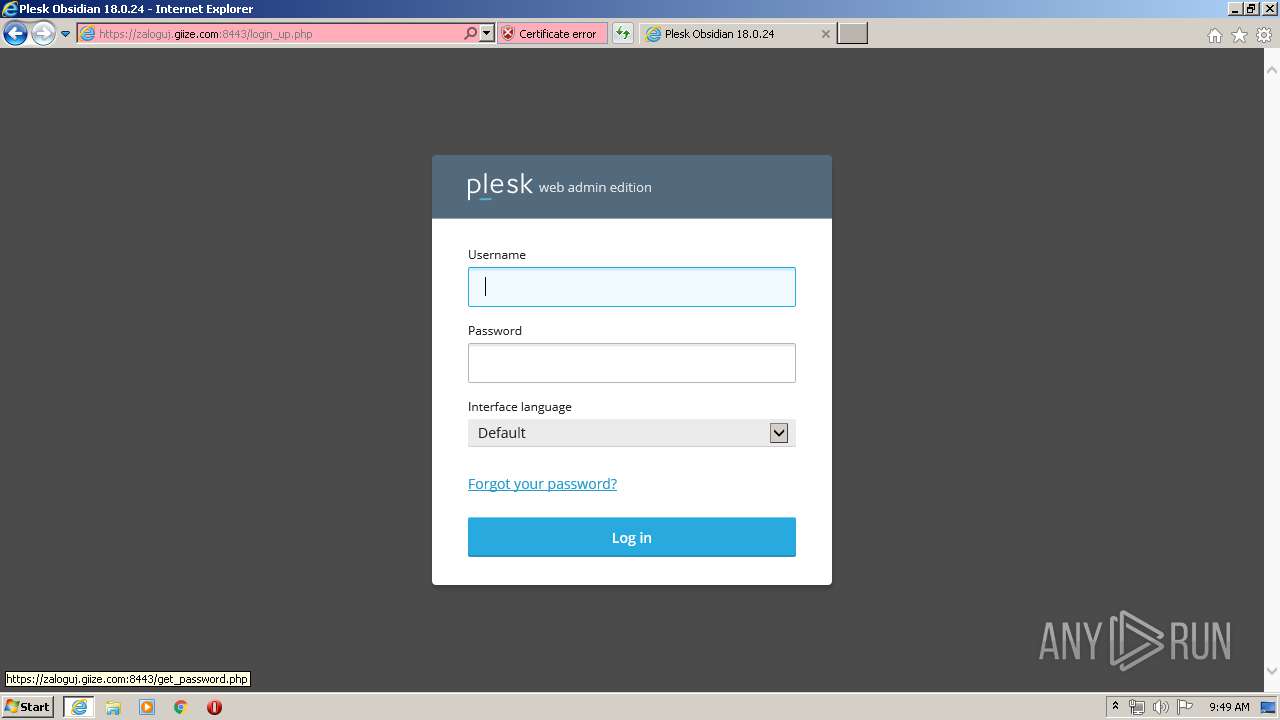The width and height of the screenshot is (1280, 720).
Task: Click the page scrollbar up arrow
Action: click(1272, 70)
